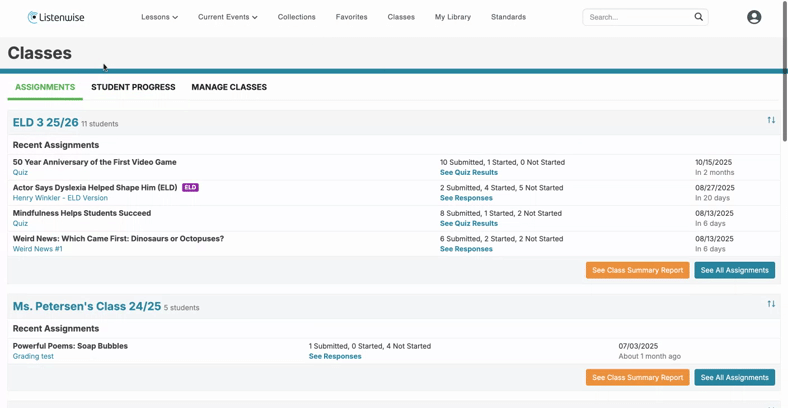Click the Listenwise logo
Viewport: 788px width, 408px height.
[x=56, y=17]
